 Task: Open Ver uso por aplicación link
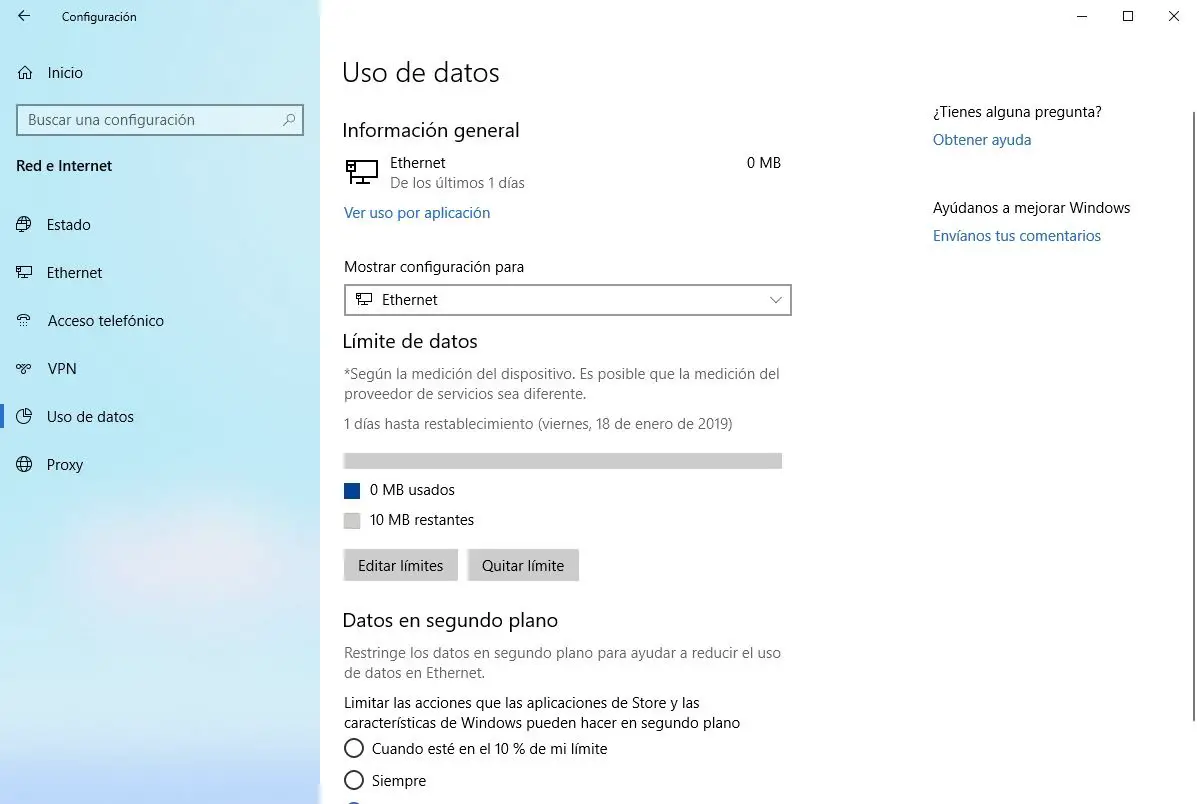pos(417,213)
